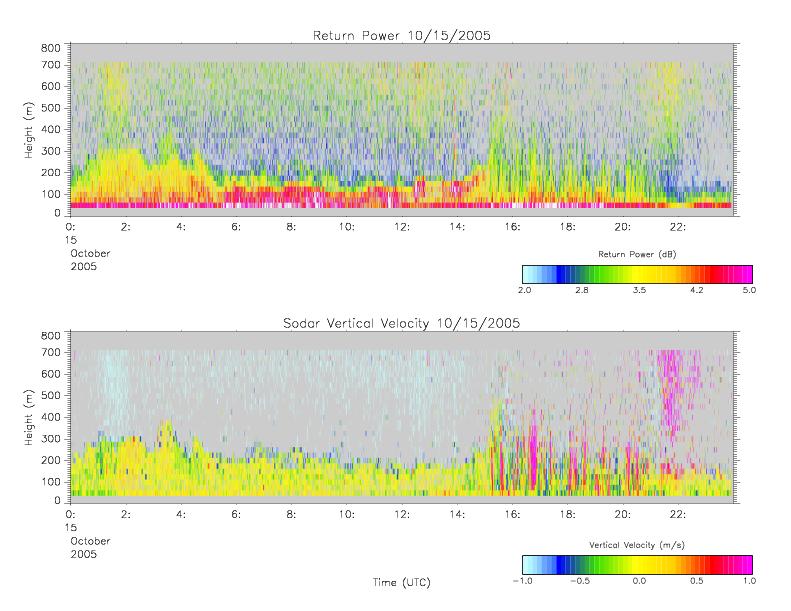Click the "Vertical Velocity (m/s)" colorbar label
The width and height of the screenshot is (791, 611).
(637, 545)
